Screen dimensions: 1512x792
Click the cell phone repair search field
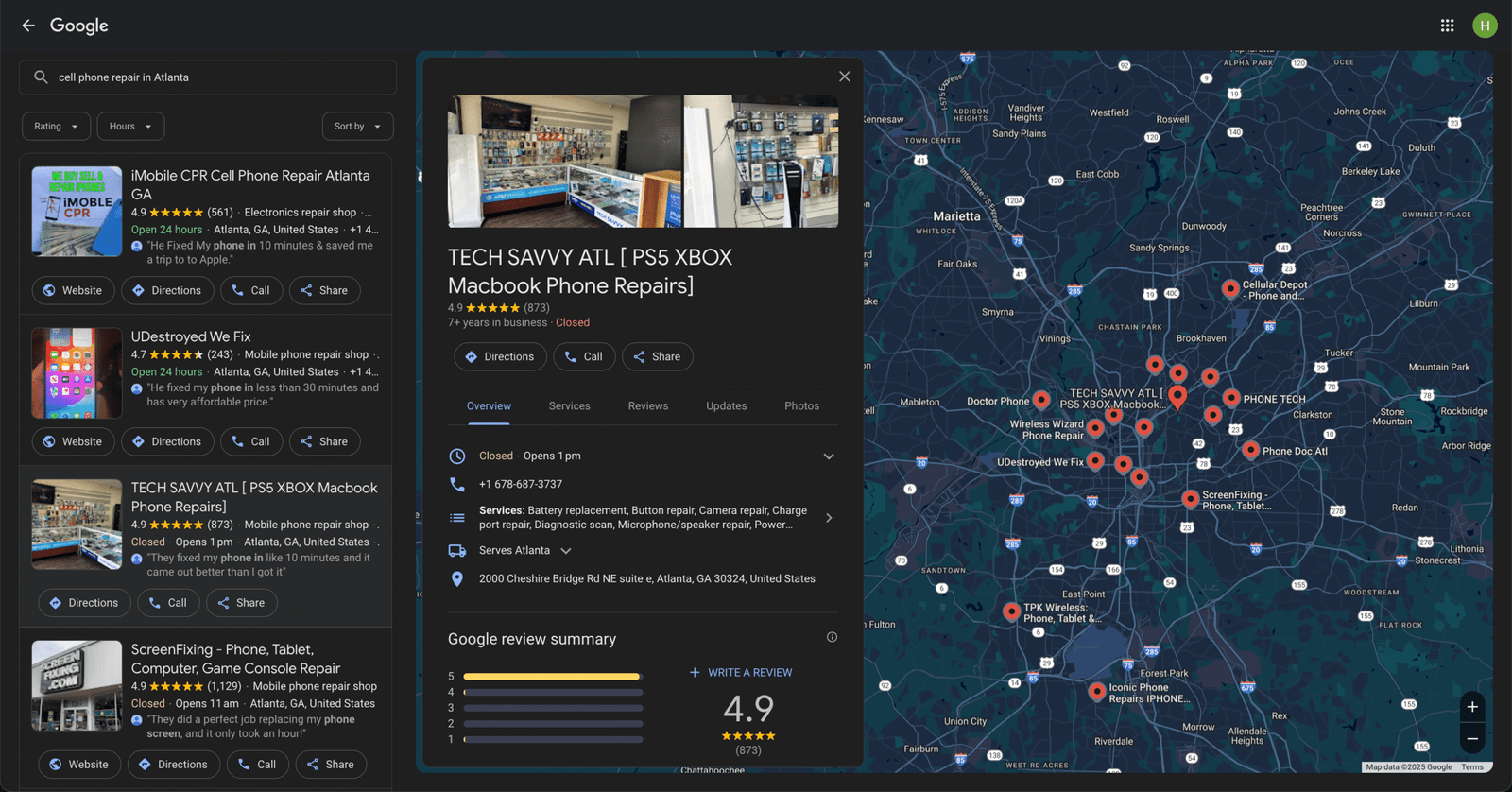click(208, 77)
